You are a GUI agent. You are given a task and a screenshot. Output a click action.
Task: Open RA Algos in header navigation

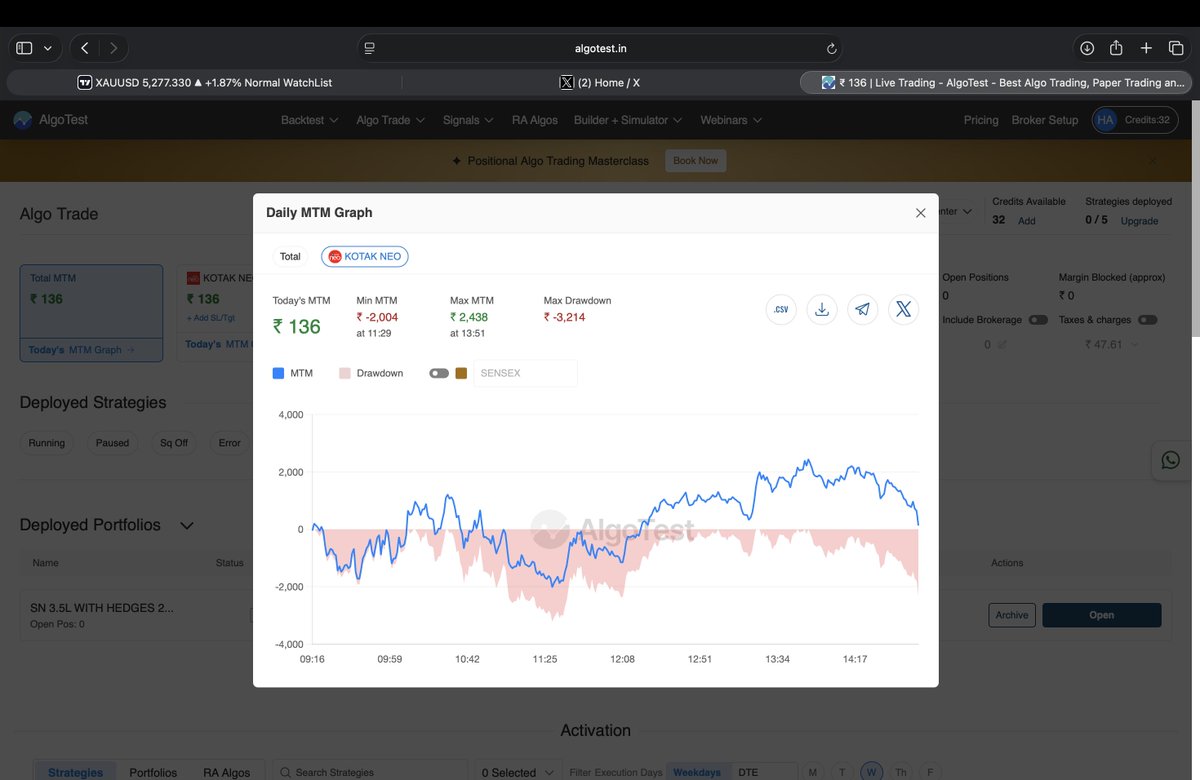coord(535,120)
